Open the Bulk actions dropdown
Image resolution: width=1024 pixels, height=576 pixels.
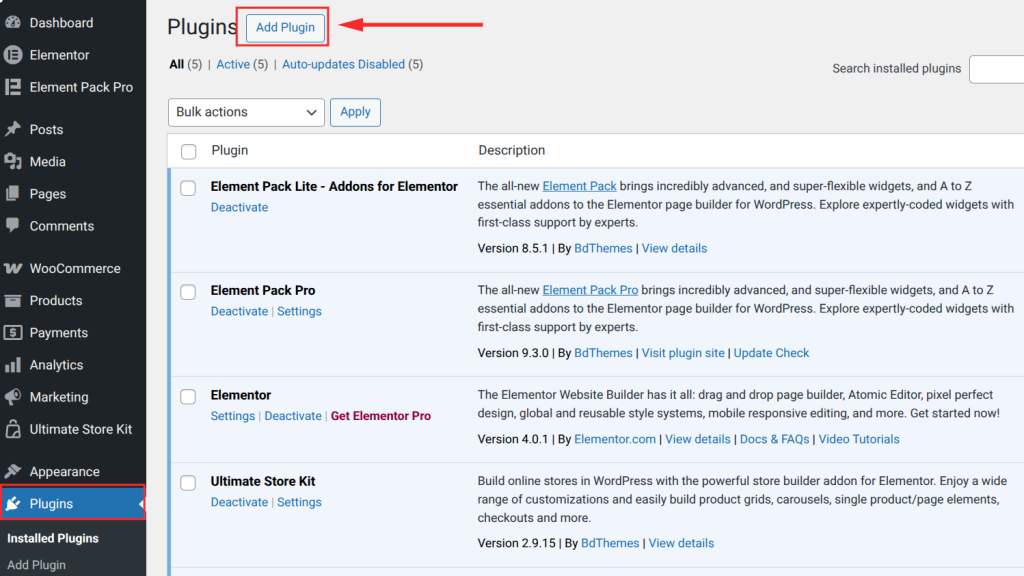point(245,112)
